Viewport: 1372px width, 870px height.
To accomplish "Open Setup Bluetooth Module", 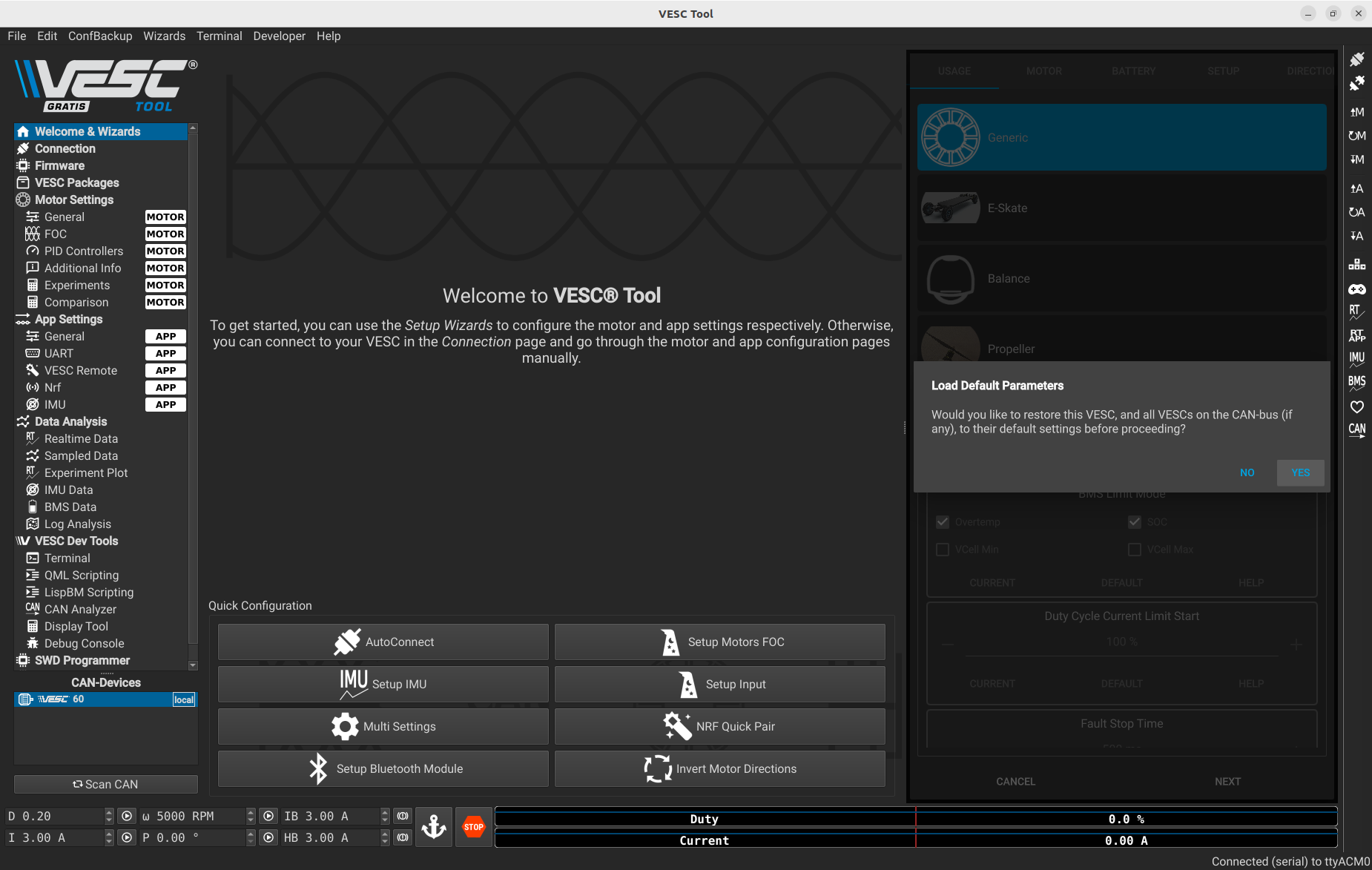I will (x=383, y=768).
